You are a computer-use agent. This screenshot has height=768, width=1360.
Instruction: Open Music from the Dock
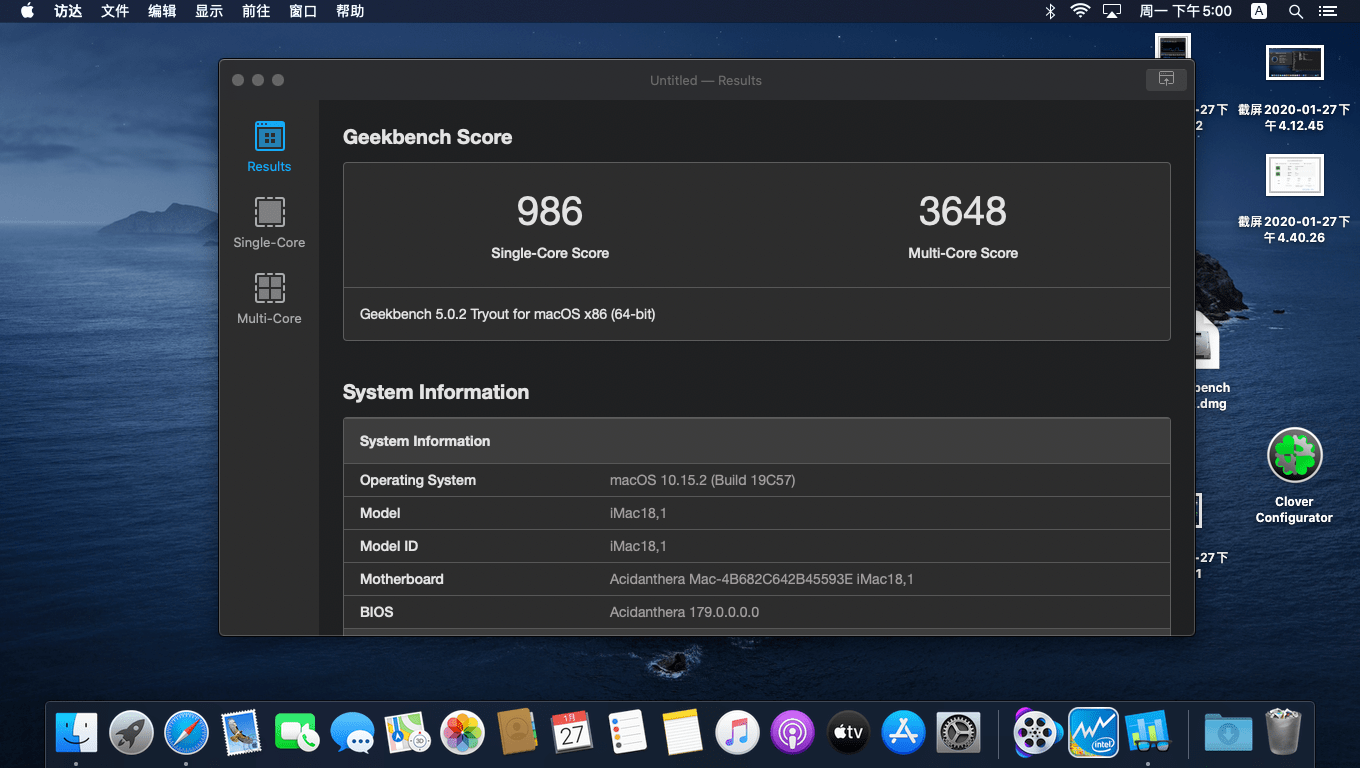coord(738,733)
